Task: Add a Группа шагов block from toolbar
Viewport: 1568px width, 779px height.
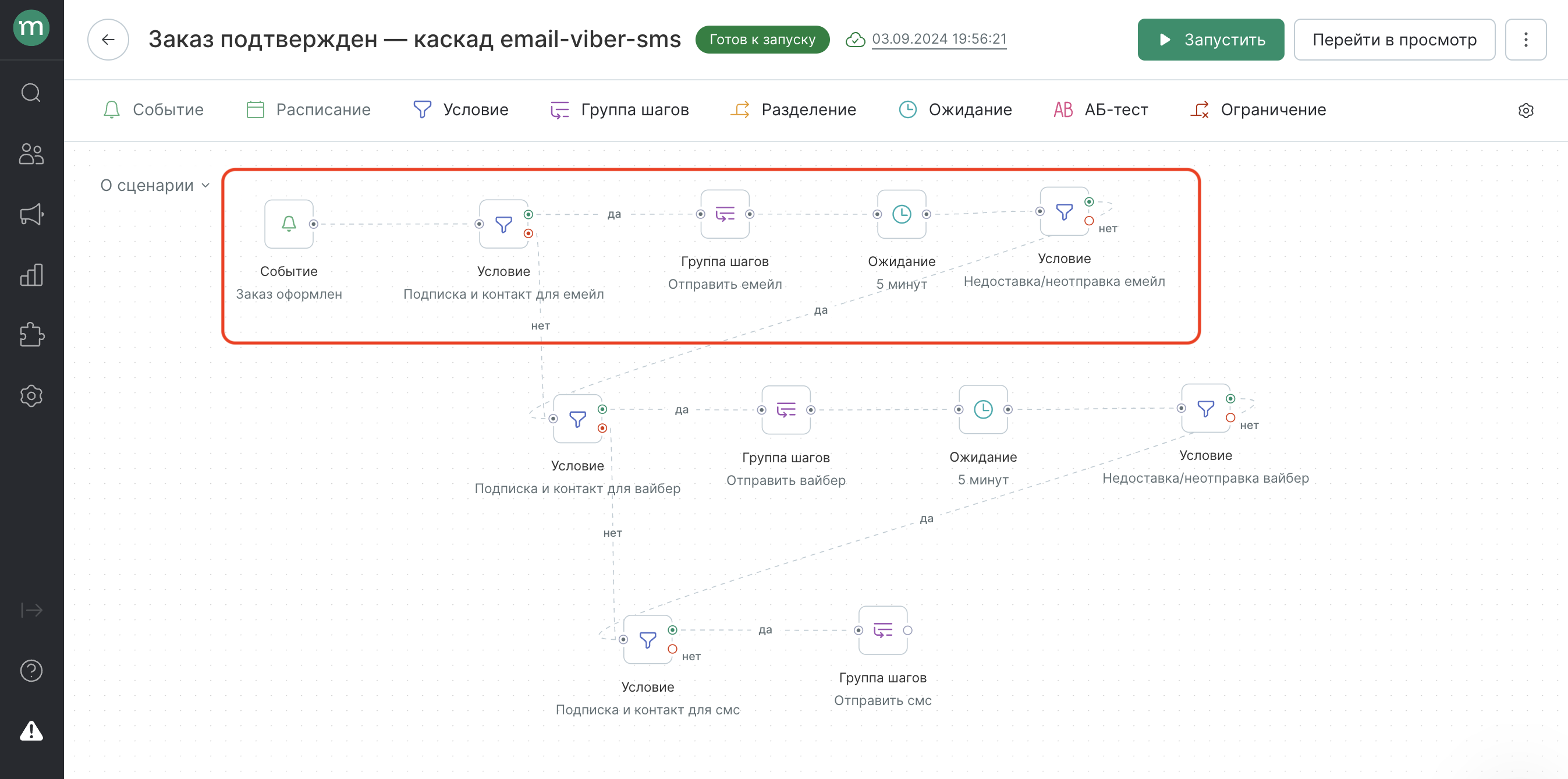Action: (619, 109)
